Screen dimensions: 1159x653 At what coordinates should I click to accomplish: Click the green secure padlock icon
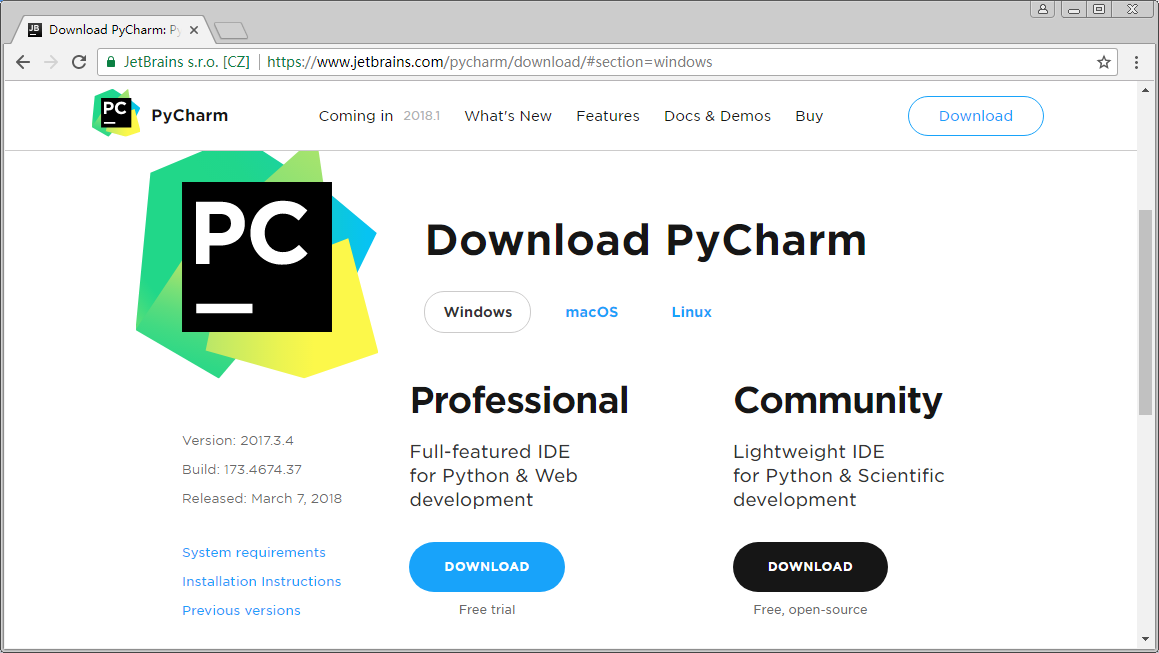[x=111, y=62]
